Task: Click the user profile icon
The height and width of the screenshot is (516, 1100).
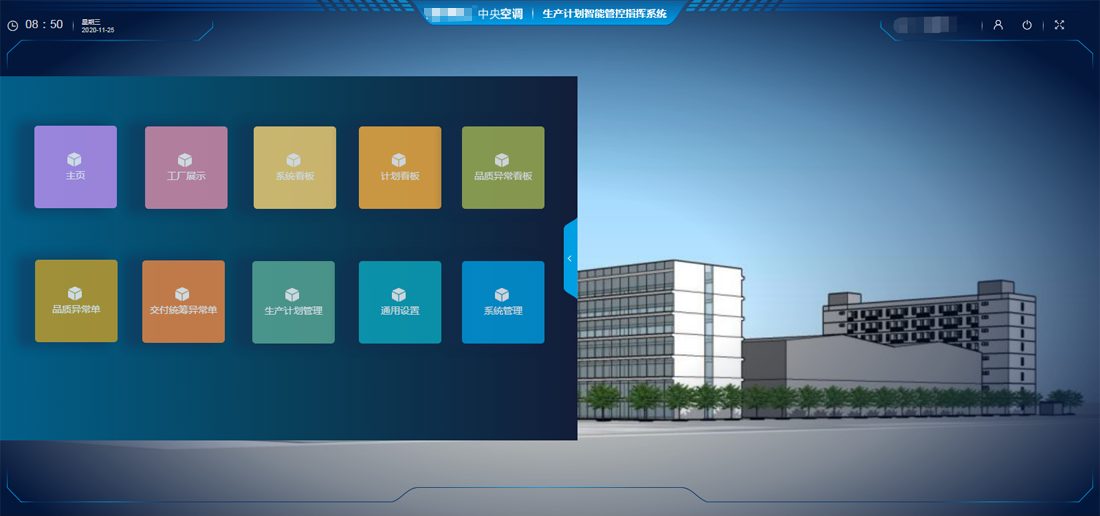Action: pyautogui.click(x=997, y=25)
